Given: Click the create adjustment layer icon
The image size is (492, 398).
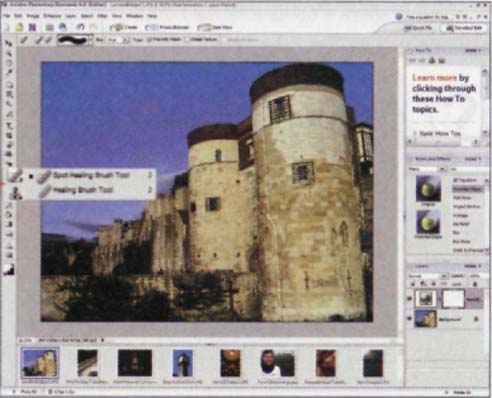Looking at the screenshot, I should click(423, 284).
